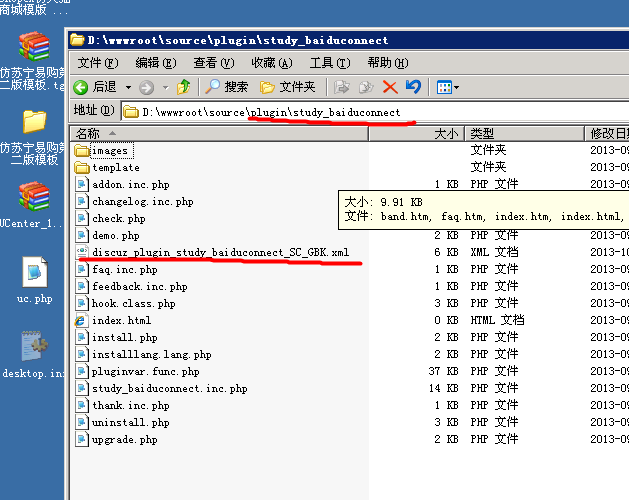
Task: Select the desktop.ini desktop icon
Action: click(34, 346)
